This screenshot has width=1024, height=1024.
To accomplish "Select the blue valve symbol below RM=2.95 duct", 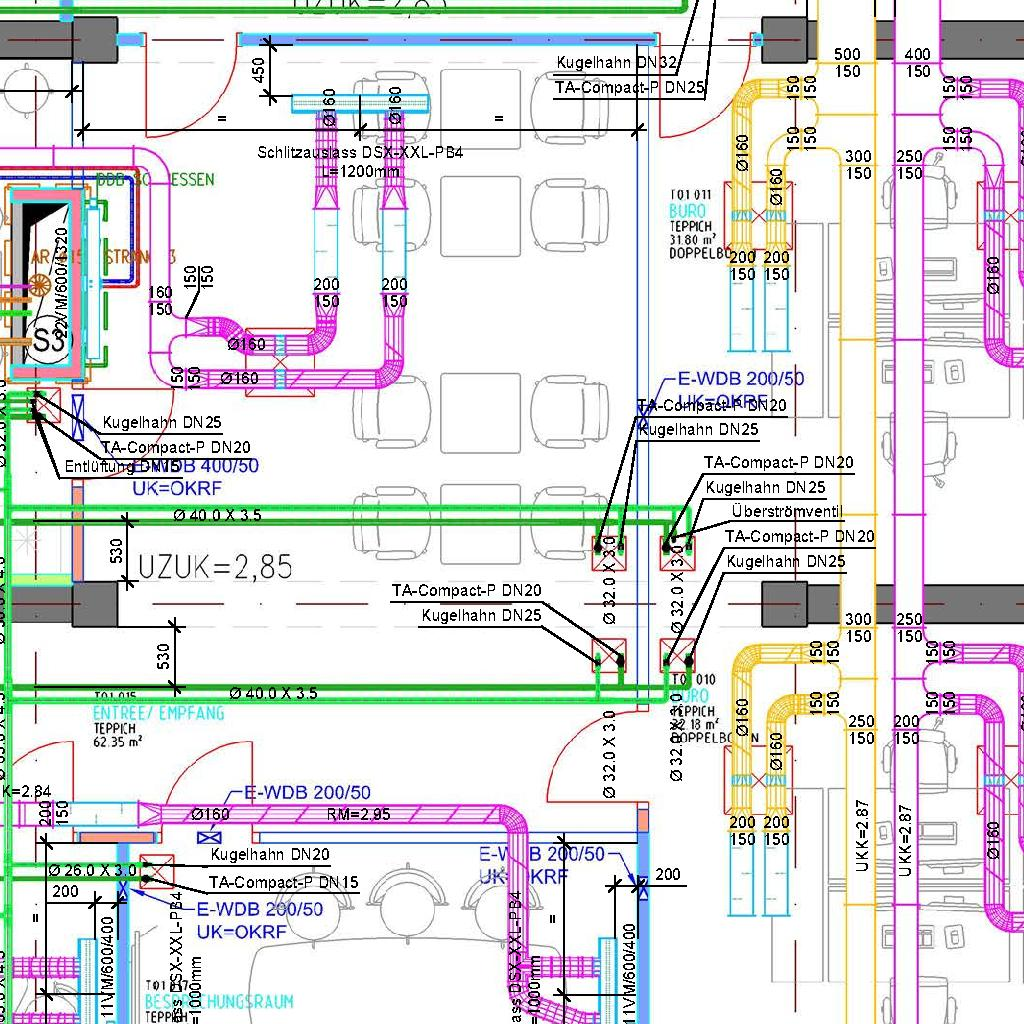I will point(210,837).
